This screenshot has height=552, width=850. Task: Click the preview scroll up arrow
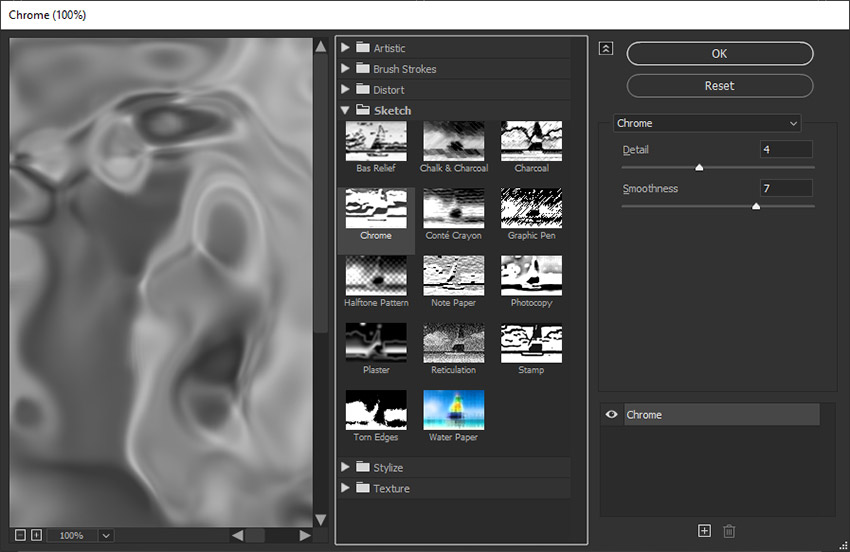[321, 47]
